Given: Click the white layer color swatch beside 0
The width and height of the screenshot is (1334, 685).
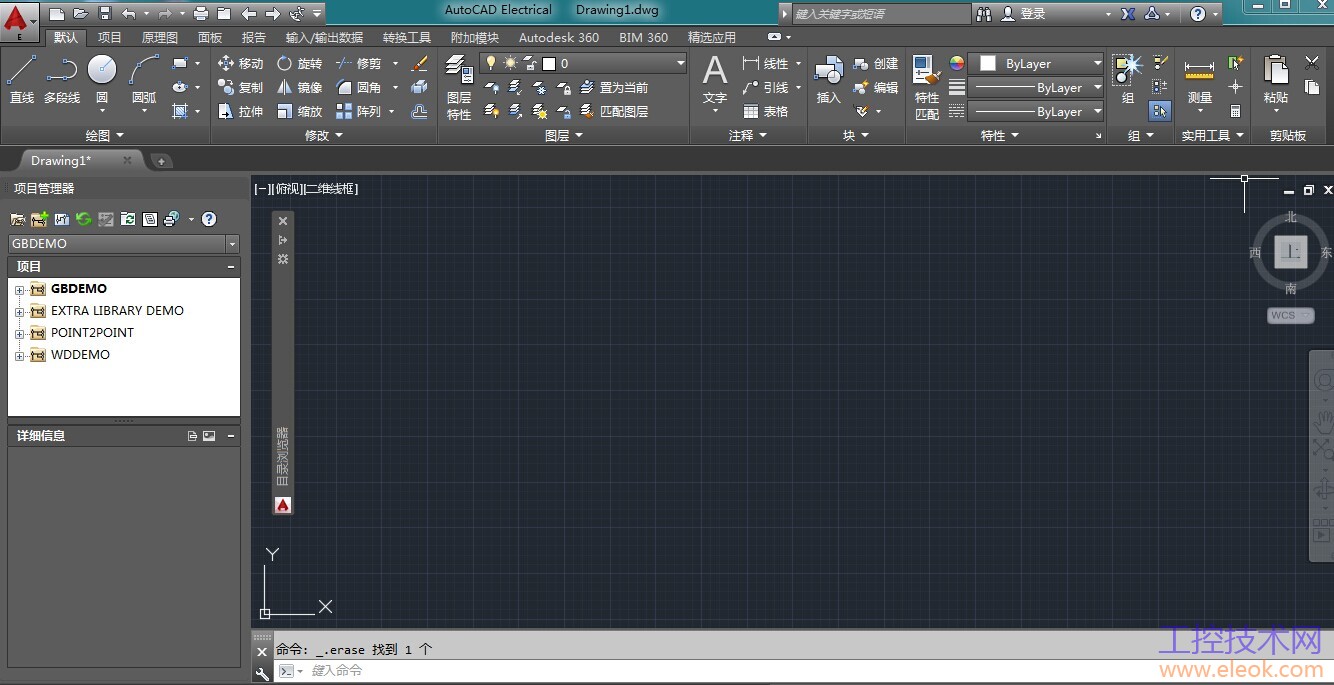Looking at the screenshot, I should pos(549,63).
